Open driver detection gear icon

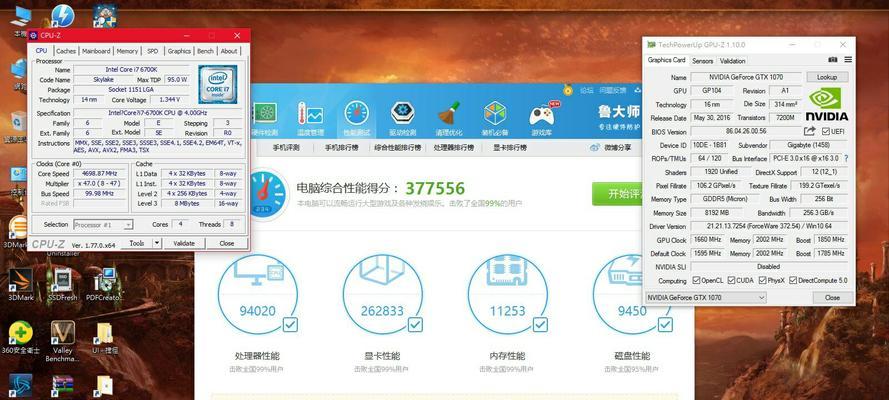coord(403,113)
